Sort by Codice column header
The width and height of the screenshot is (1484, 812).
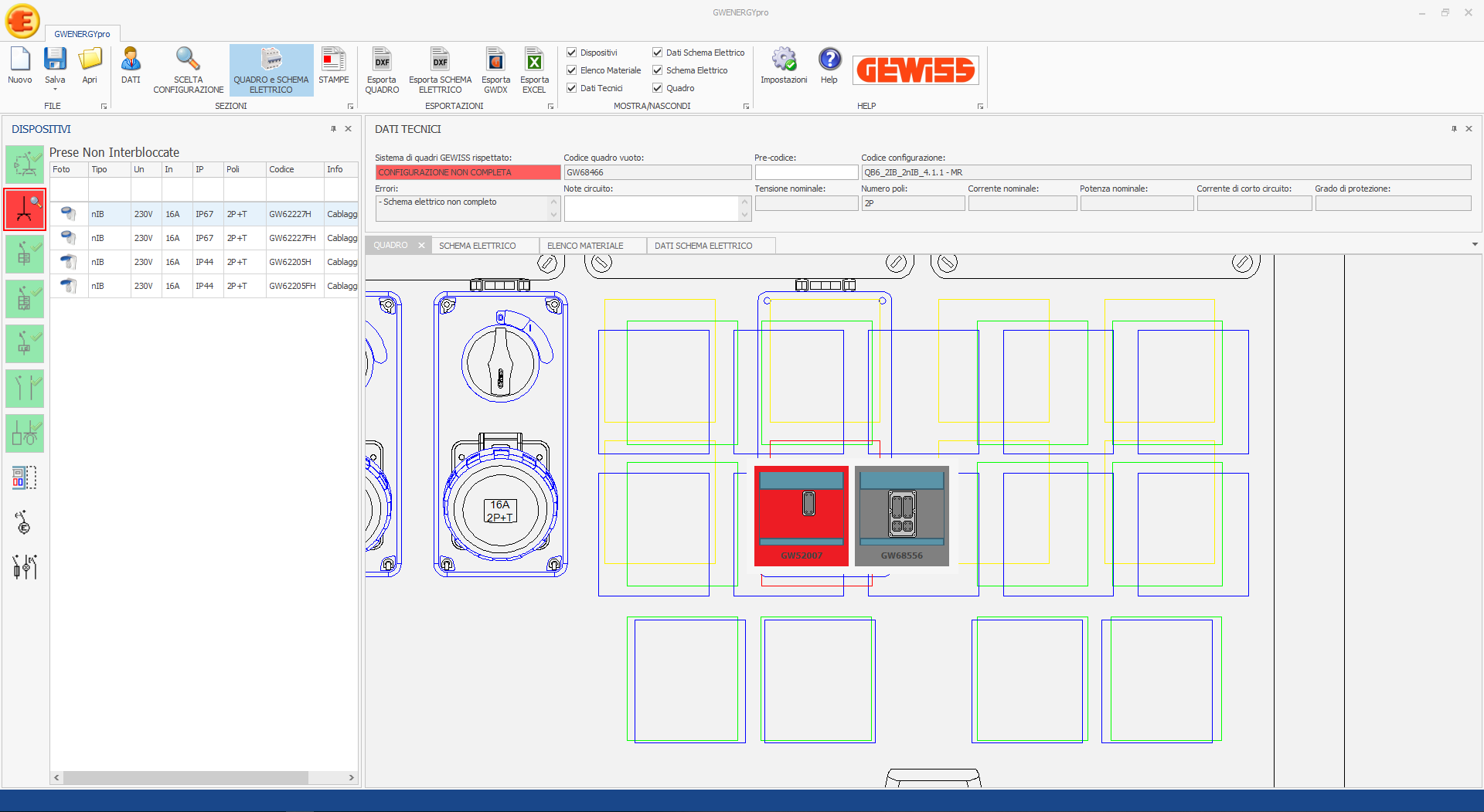(x=294, y=169)
